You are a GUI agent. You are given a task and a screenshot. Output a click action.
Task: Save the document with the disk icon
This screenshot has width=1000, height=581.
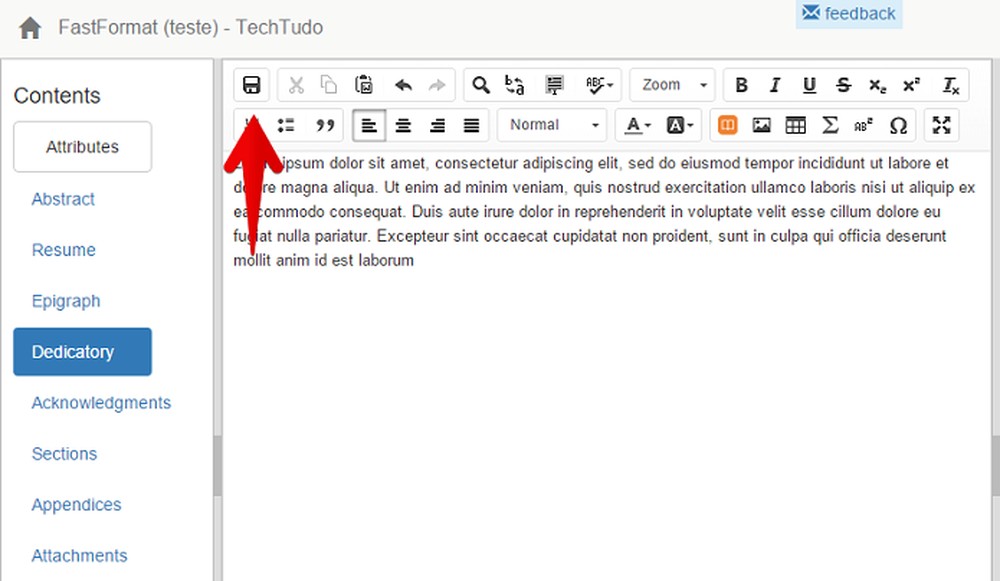point(250,84)
